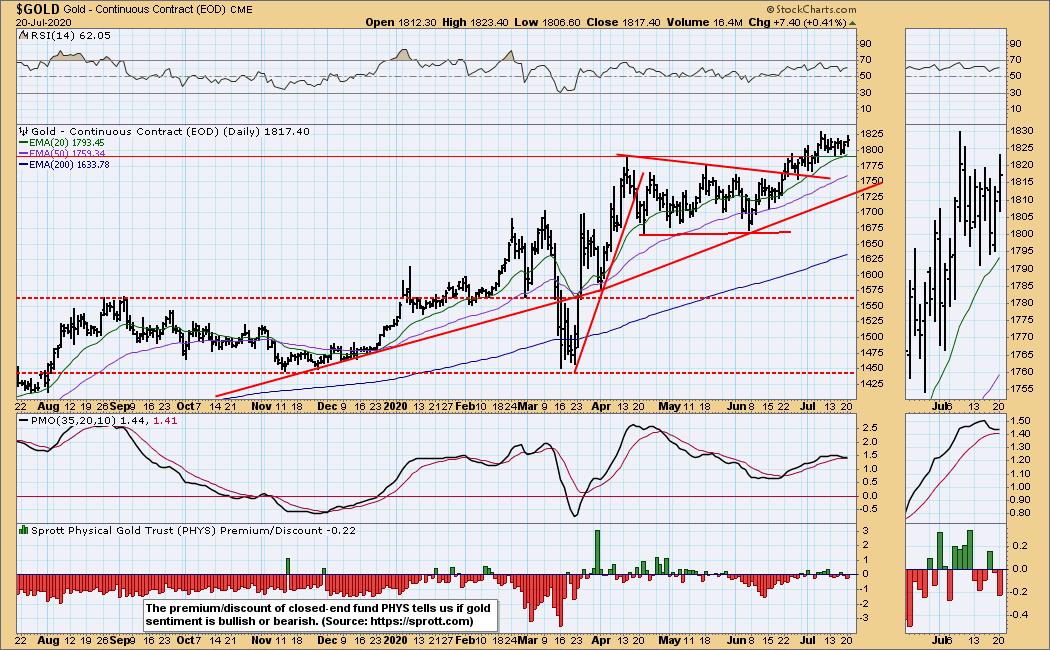Click the 1815 price label on zoom panel
Viewport: 1050px width, 650px height.
[1021, 182]
